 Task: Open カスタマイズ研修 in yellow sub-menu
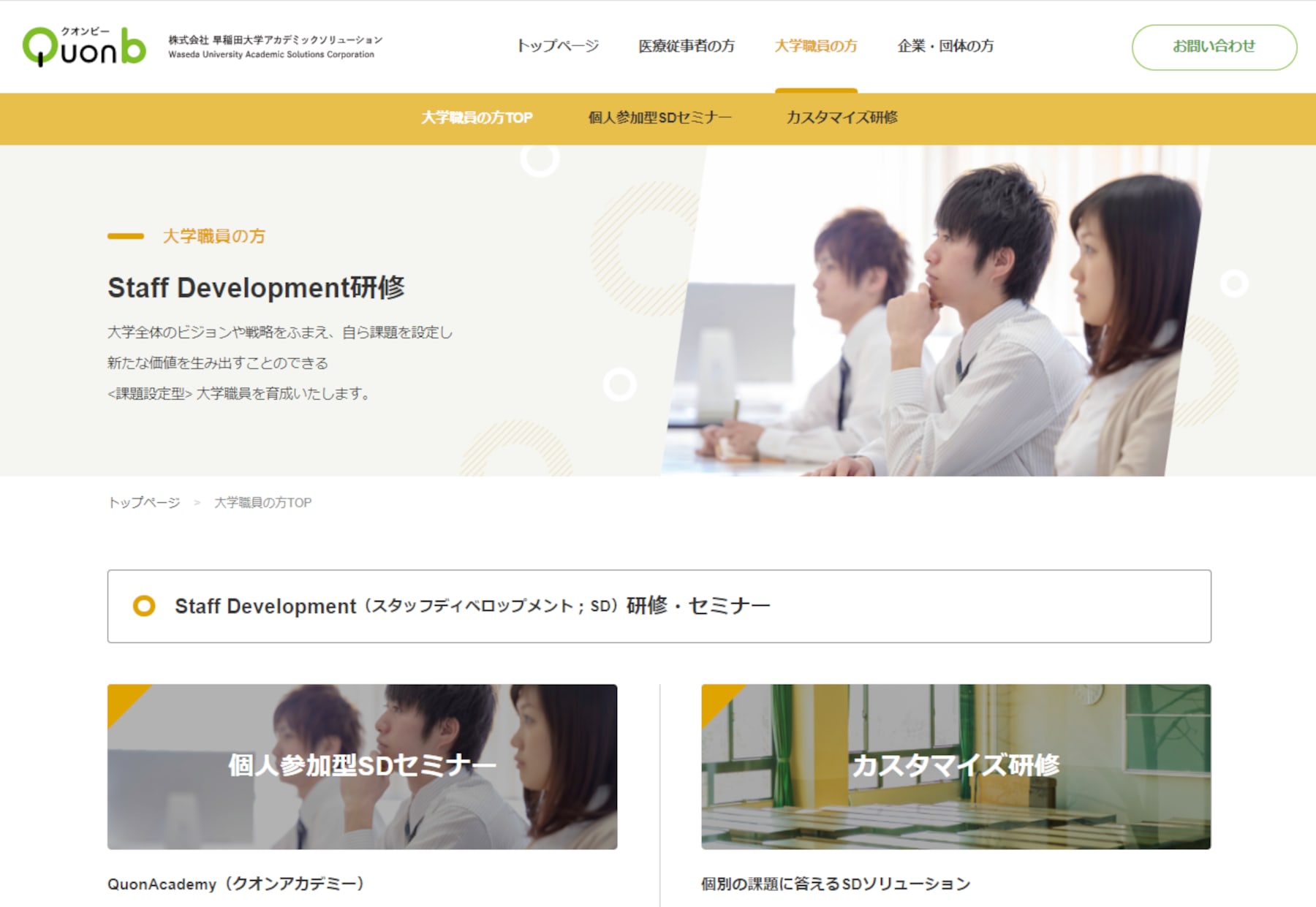click(x=842, y=118)
